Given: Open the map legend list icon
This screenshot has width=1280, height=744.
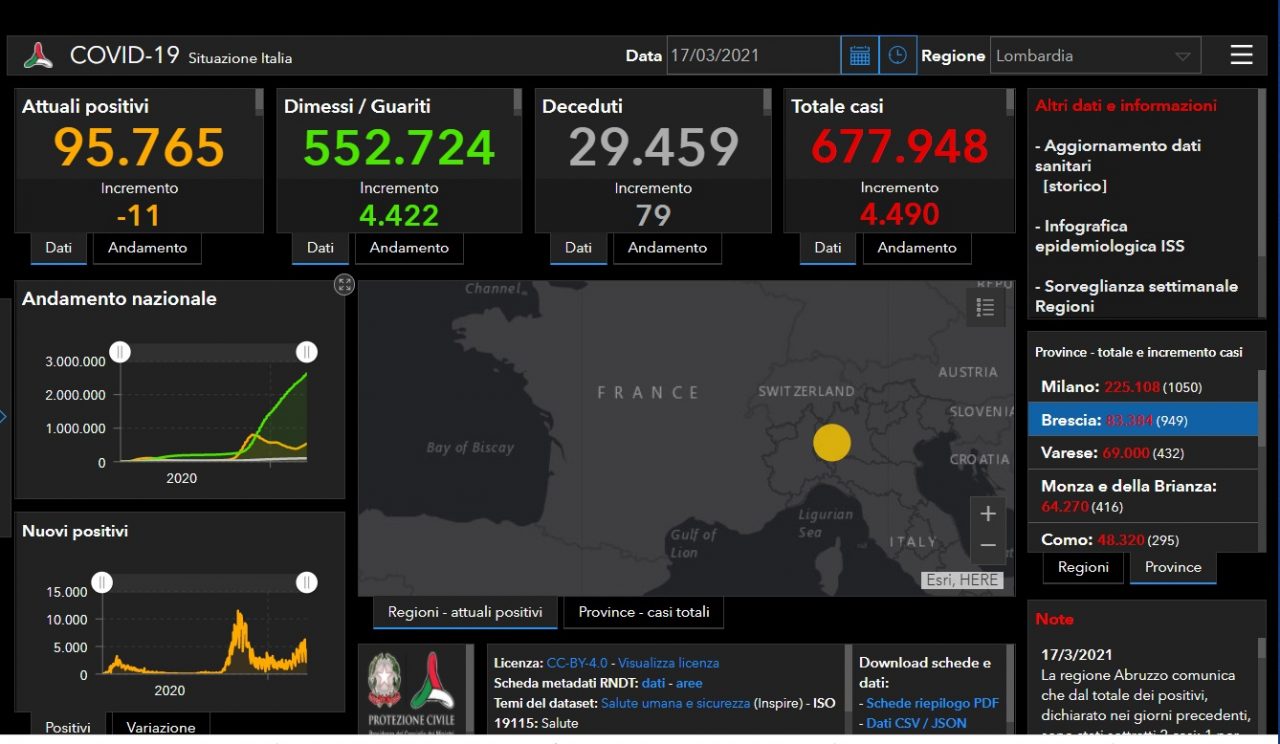Looking at the screenshot, I should pyautogui.click(x=985, y=308).
